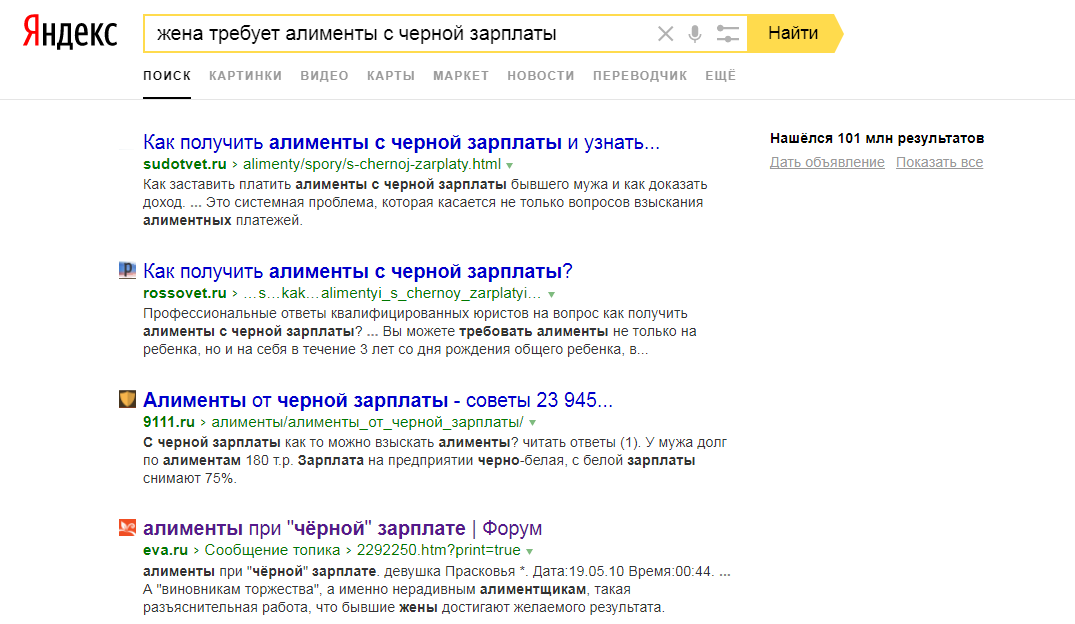
Task: Click the Показать все link
Action: click(x=939, y=163)
